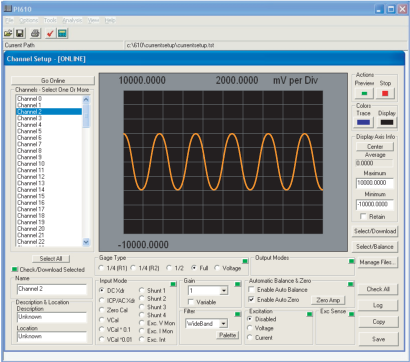Screen dimensions: 410x362
Task: Click green indicator in Gain group
Action: tap(237, 284)
